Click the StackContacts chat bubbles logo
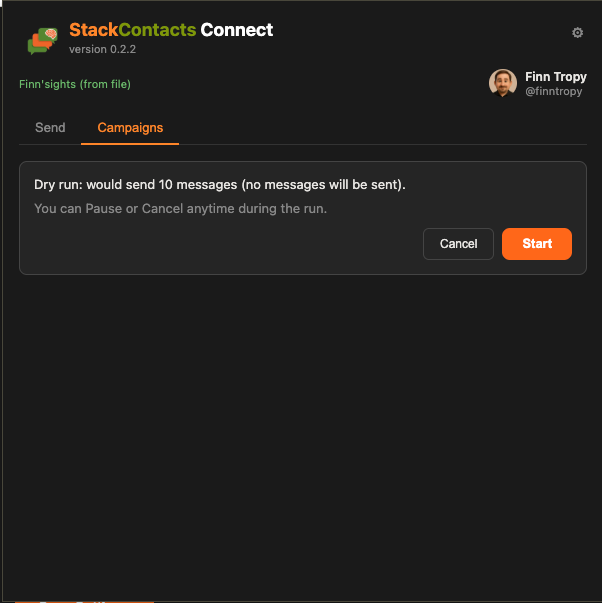602x603 pixels. coord(43,41)
